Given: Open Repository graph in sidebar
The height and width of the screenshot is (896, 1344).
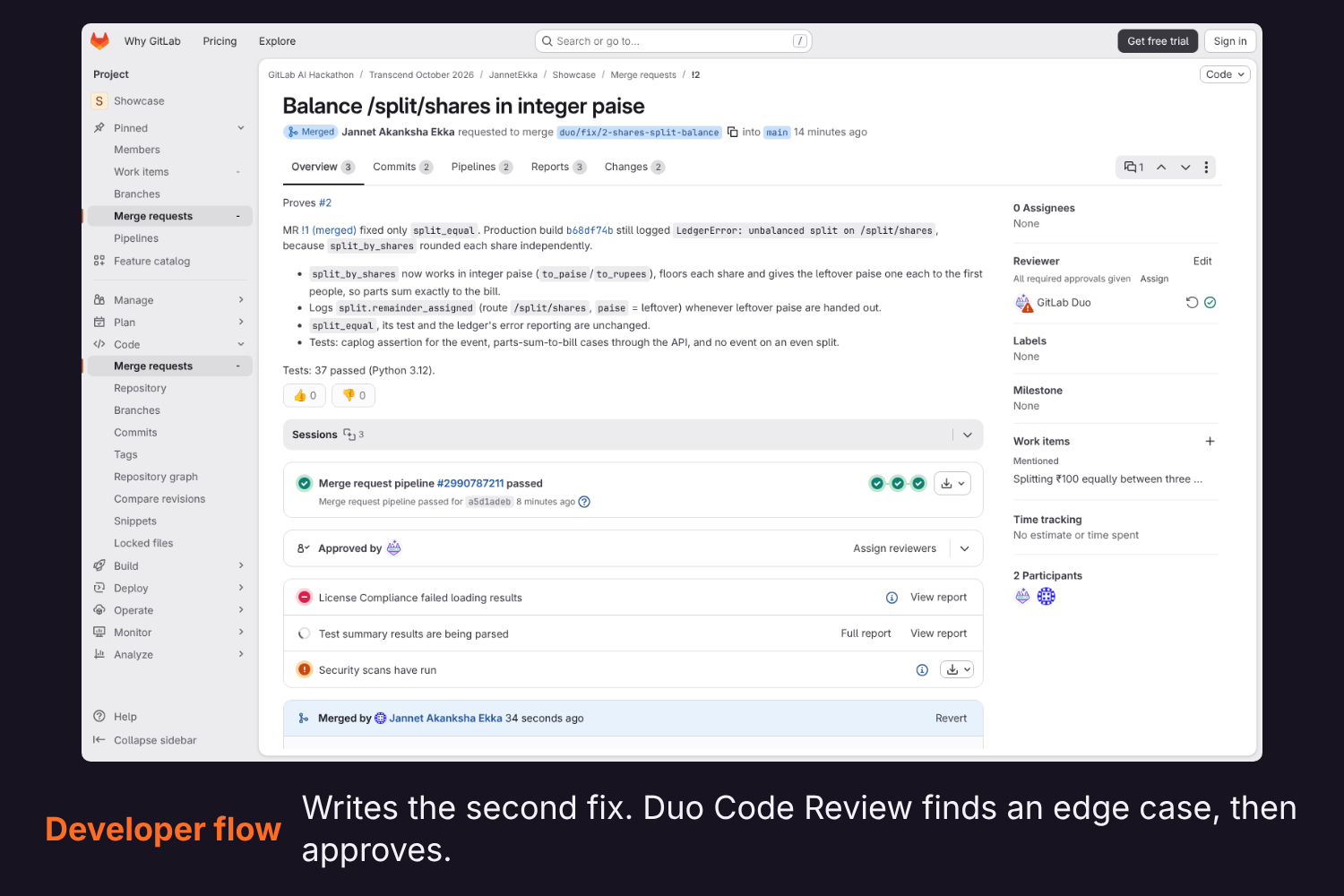Looking at the screenshot, I should click(156, 478).
